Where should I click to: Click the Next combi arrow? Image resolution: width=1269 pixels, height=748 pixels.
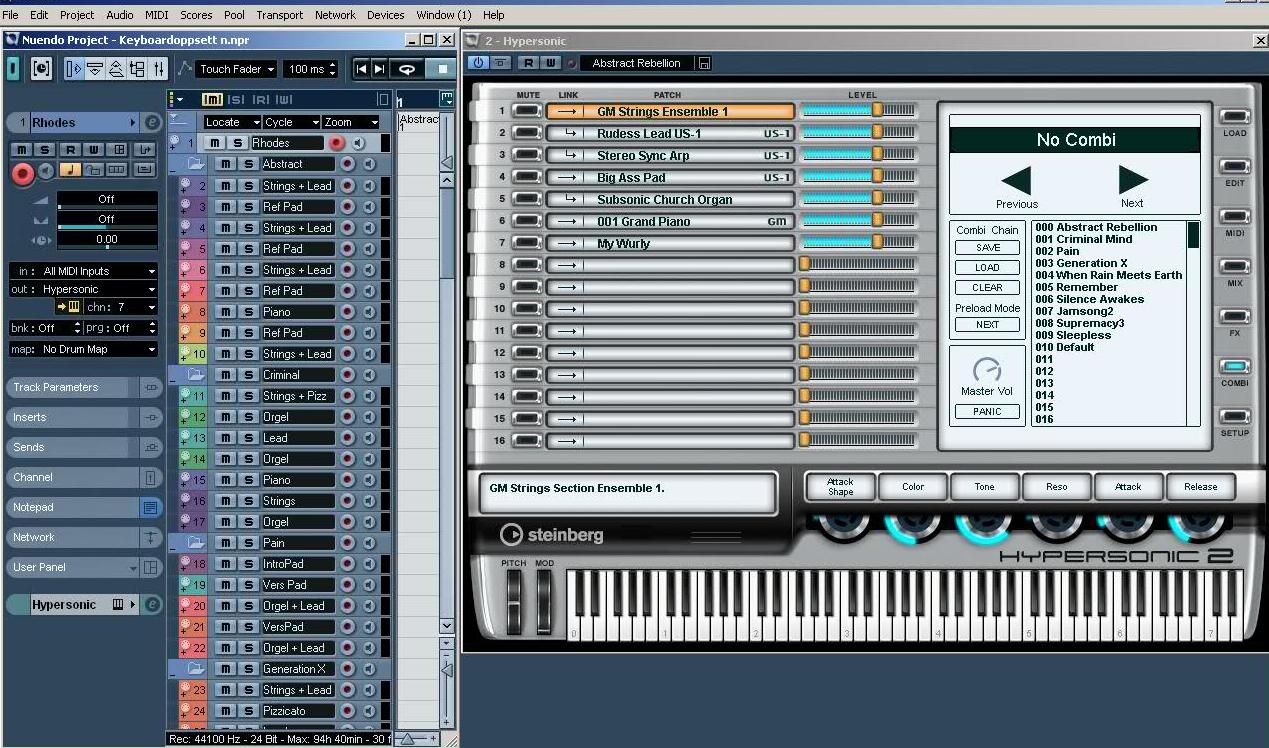tap(1133, 180)
